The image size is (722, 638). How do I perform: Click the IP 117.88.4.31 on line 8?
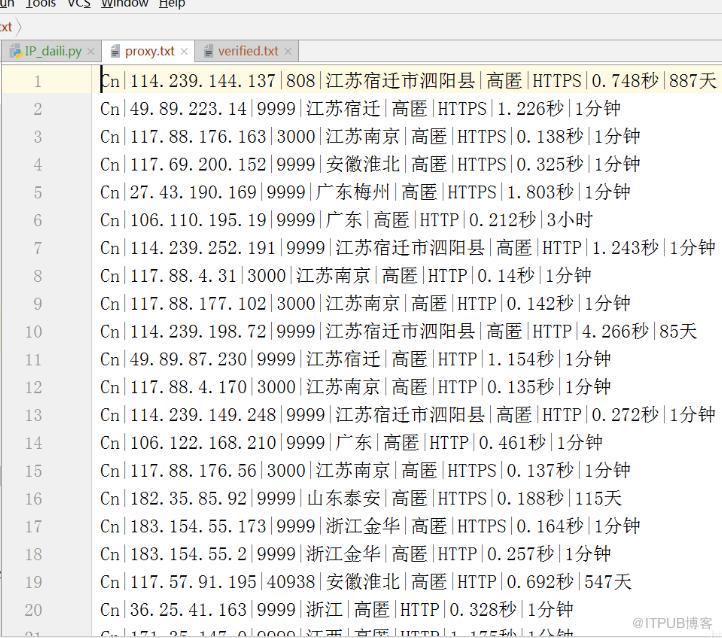pyautogui.click(x=183, y=276)
